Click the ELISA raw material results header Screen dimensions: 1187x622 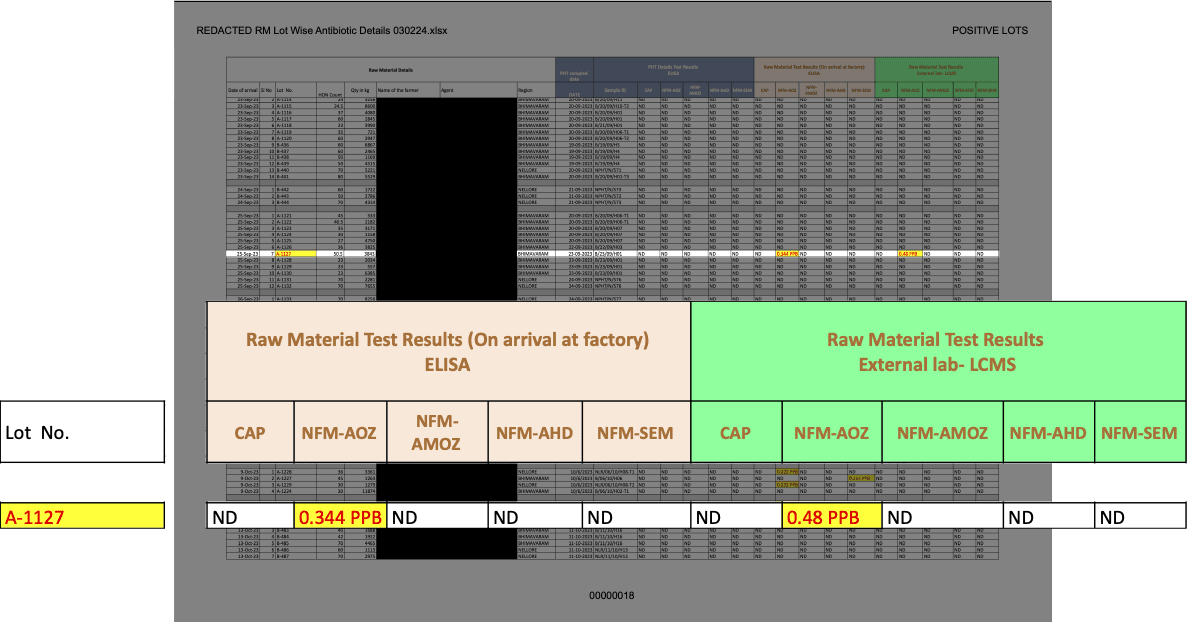coord(448,352)
